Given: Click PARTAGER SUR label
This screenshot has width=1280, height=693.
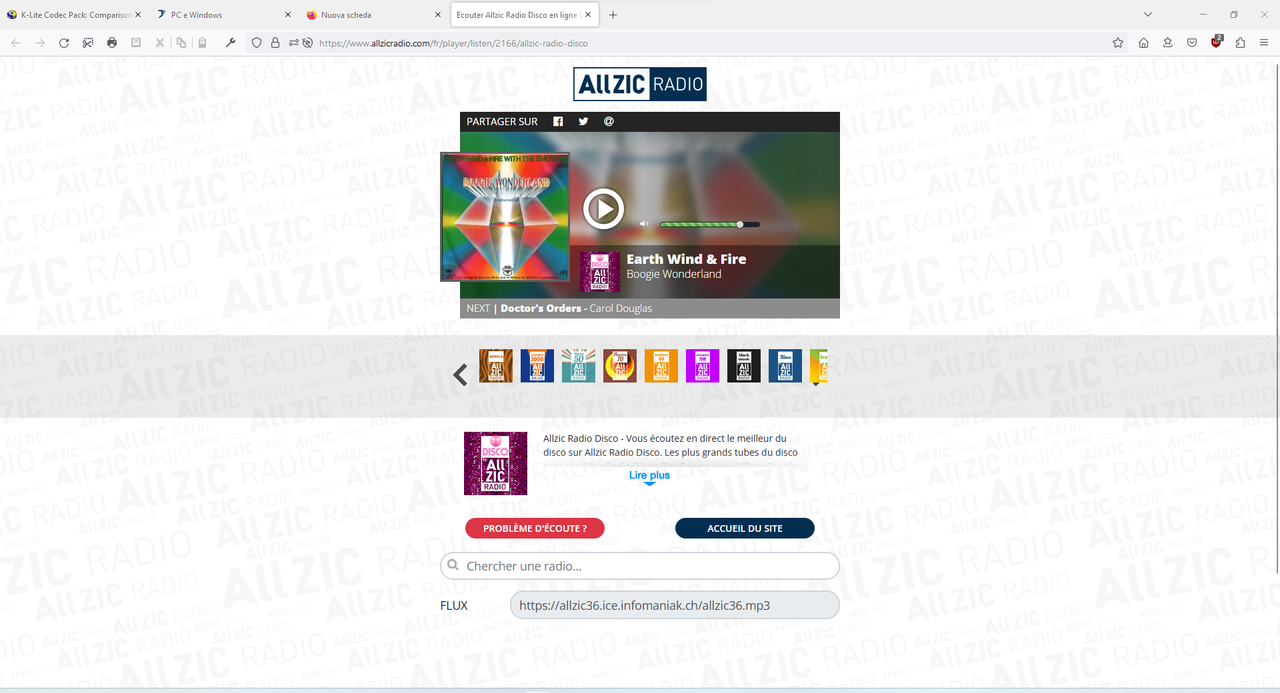Looking at the screenshot, I should pos(502,122).
